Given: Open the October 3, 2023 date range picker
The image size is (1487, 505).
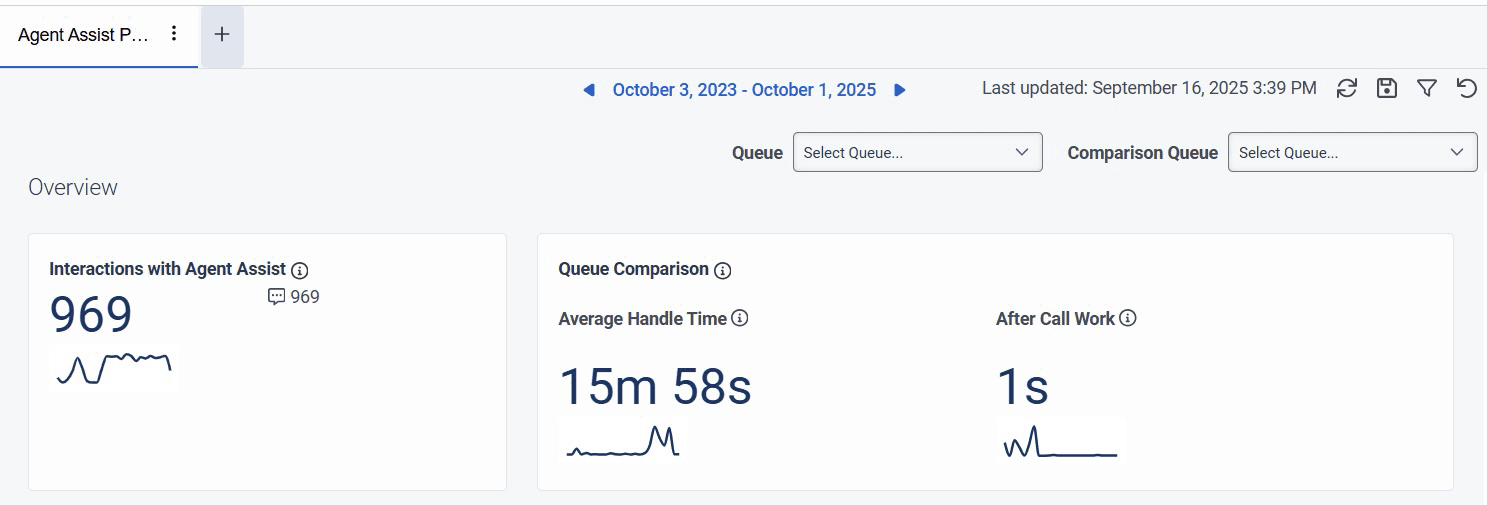Looking at the screenshot, I should click(x=744, y=90).
